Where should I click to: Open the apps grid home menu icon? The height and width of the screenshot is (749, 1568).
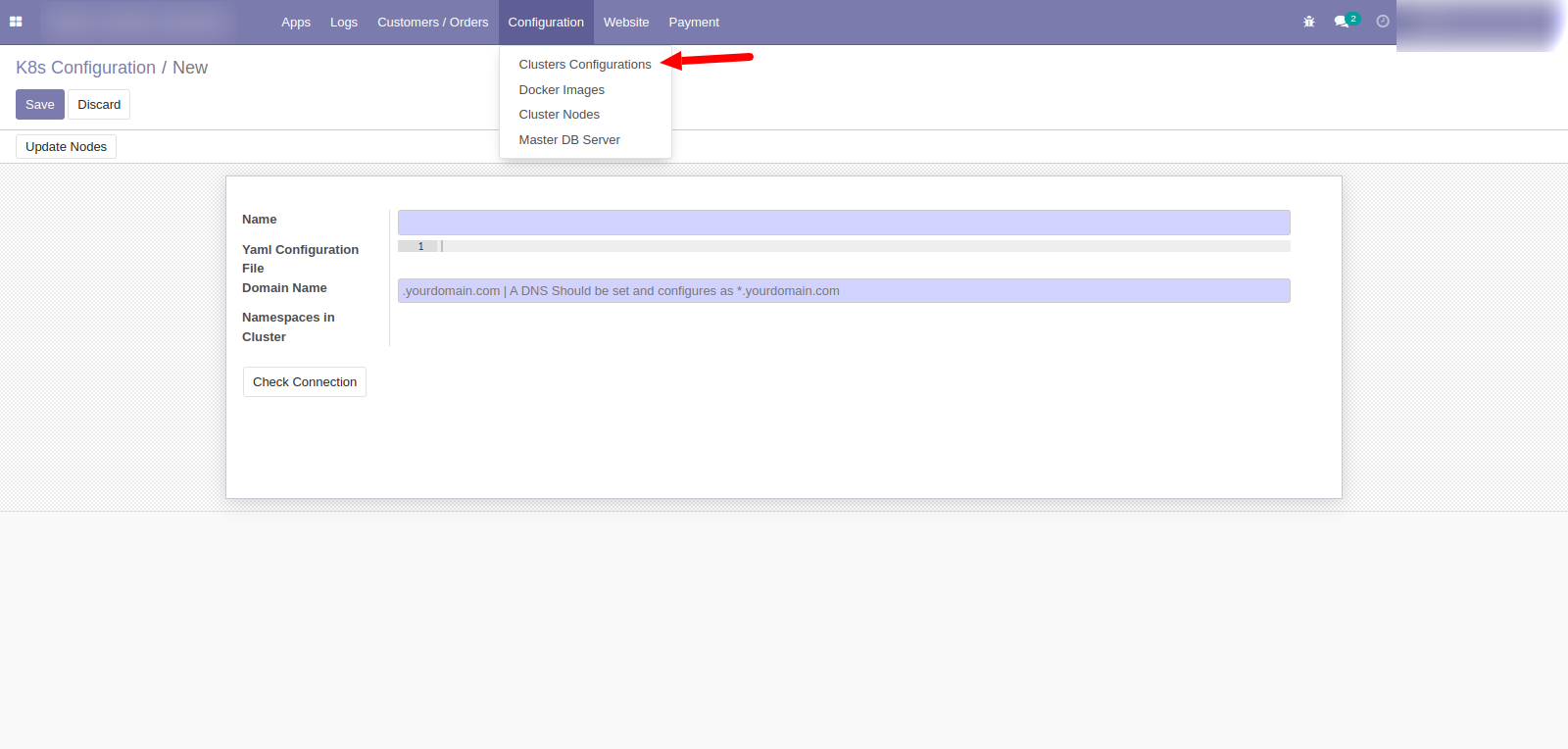pyautogui.click(x=16, y=22)
